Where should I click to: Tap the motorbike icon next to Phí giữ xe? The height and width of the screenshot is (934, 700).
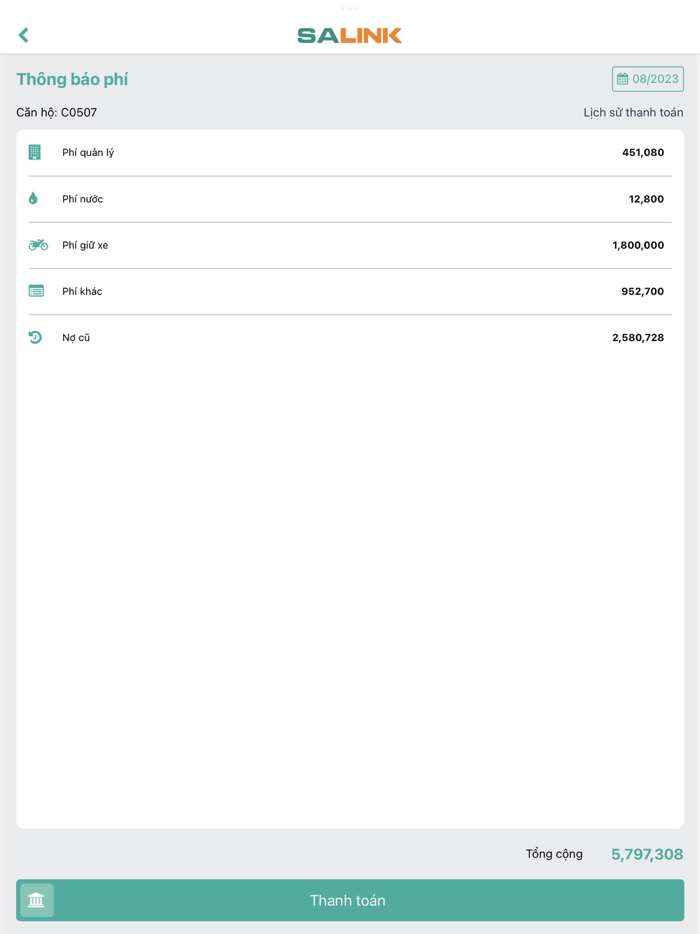point(36,244)
